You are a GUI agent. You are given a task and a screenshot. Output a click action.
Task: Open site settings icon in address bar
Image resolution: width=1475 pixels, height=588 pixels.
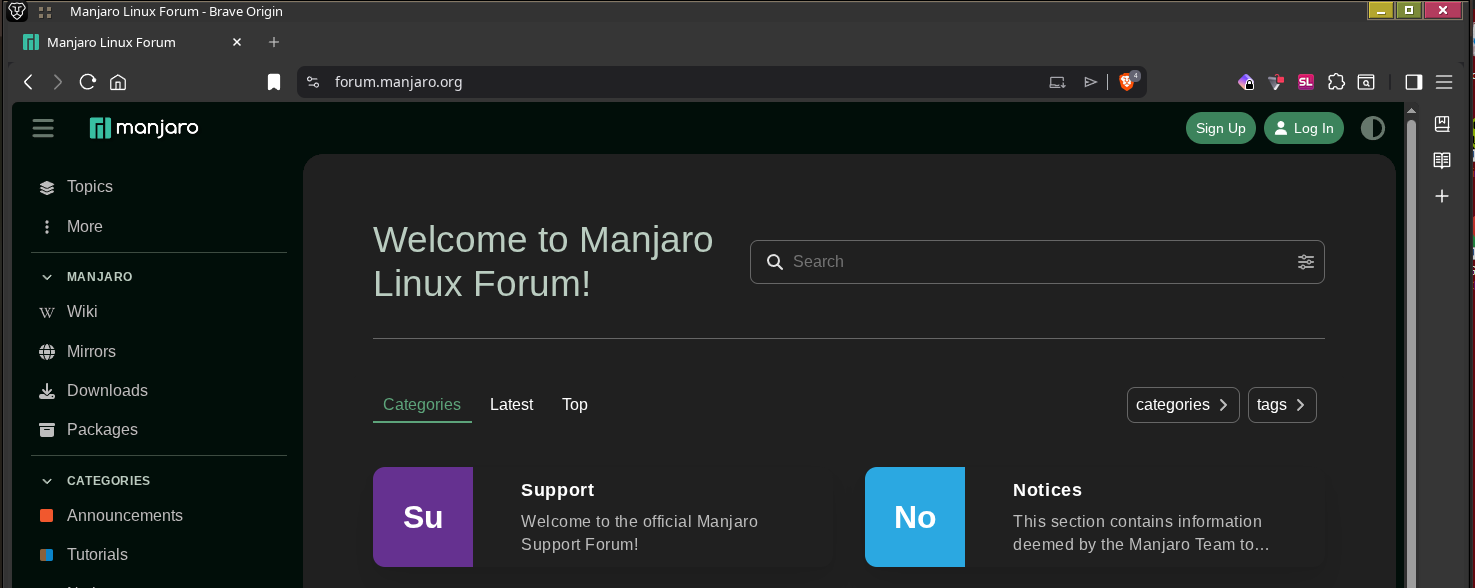click(313, 82)
